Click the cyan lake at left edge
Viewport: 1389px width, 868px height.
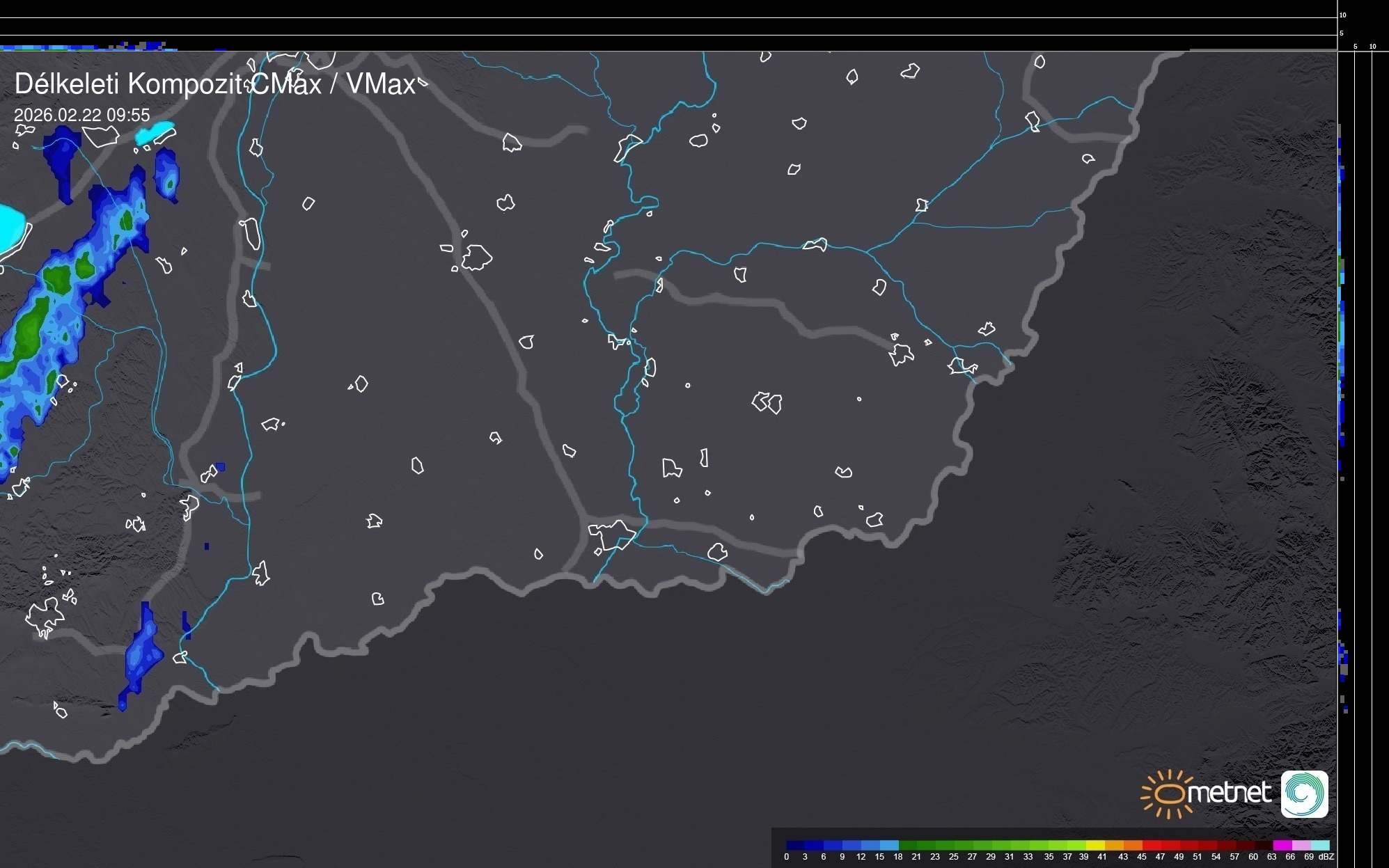[10, 228]
